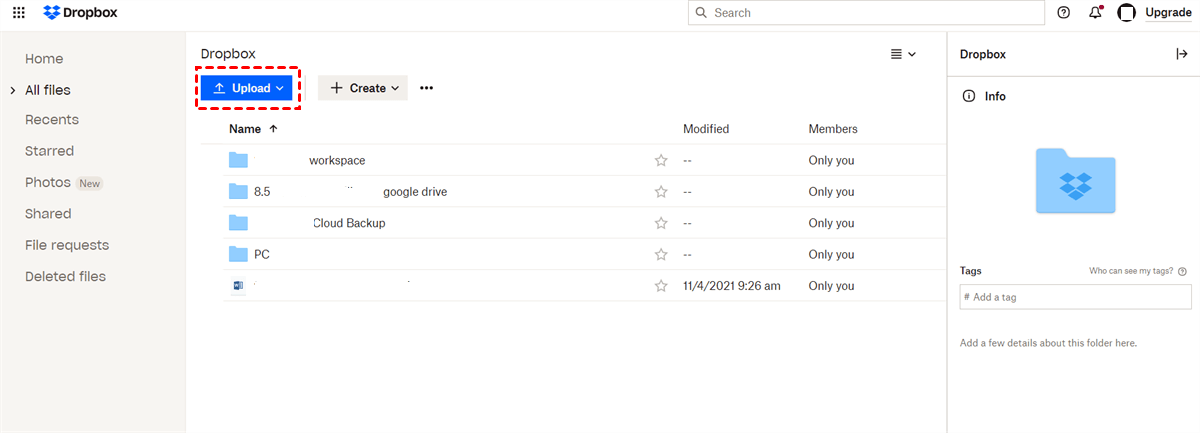Star the google drive folder
The width and height of the screenshot is (1200, 433).
[x=661, y=192]
